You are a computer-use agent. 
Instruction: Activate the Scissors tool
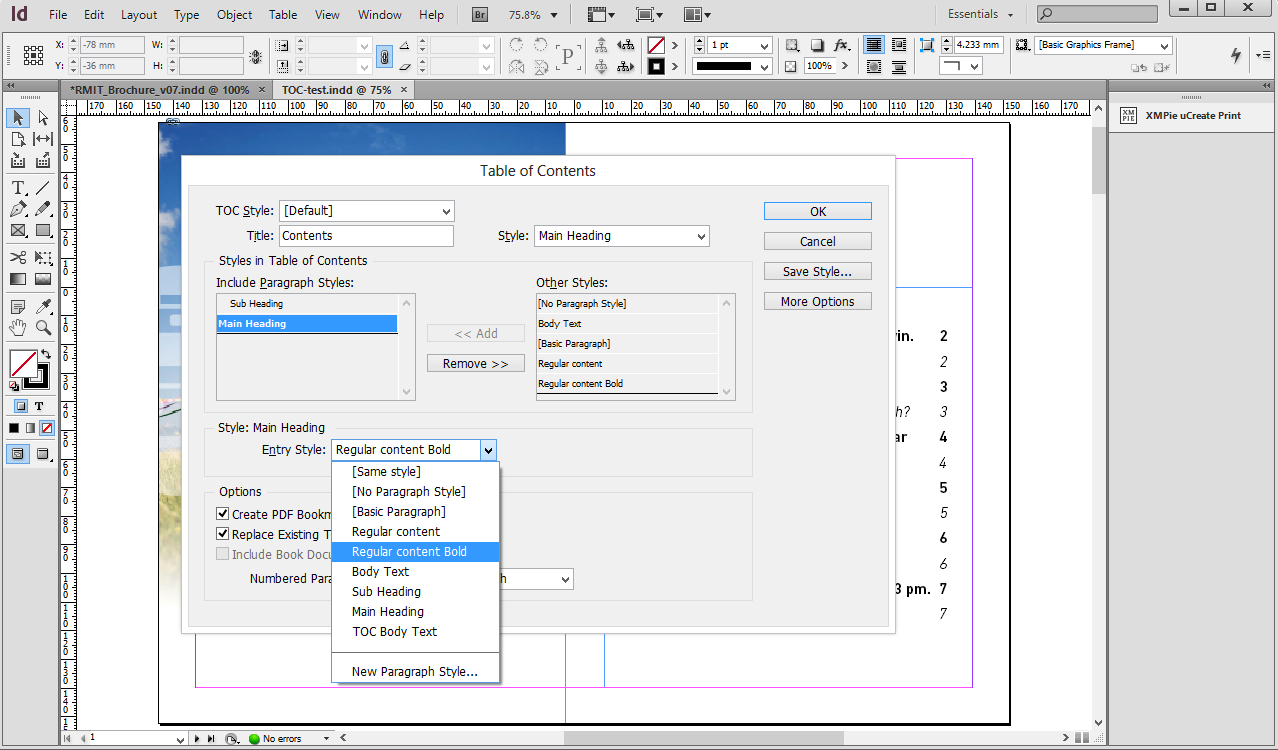pyautogui.click(x=18, y=259)
